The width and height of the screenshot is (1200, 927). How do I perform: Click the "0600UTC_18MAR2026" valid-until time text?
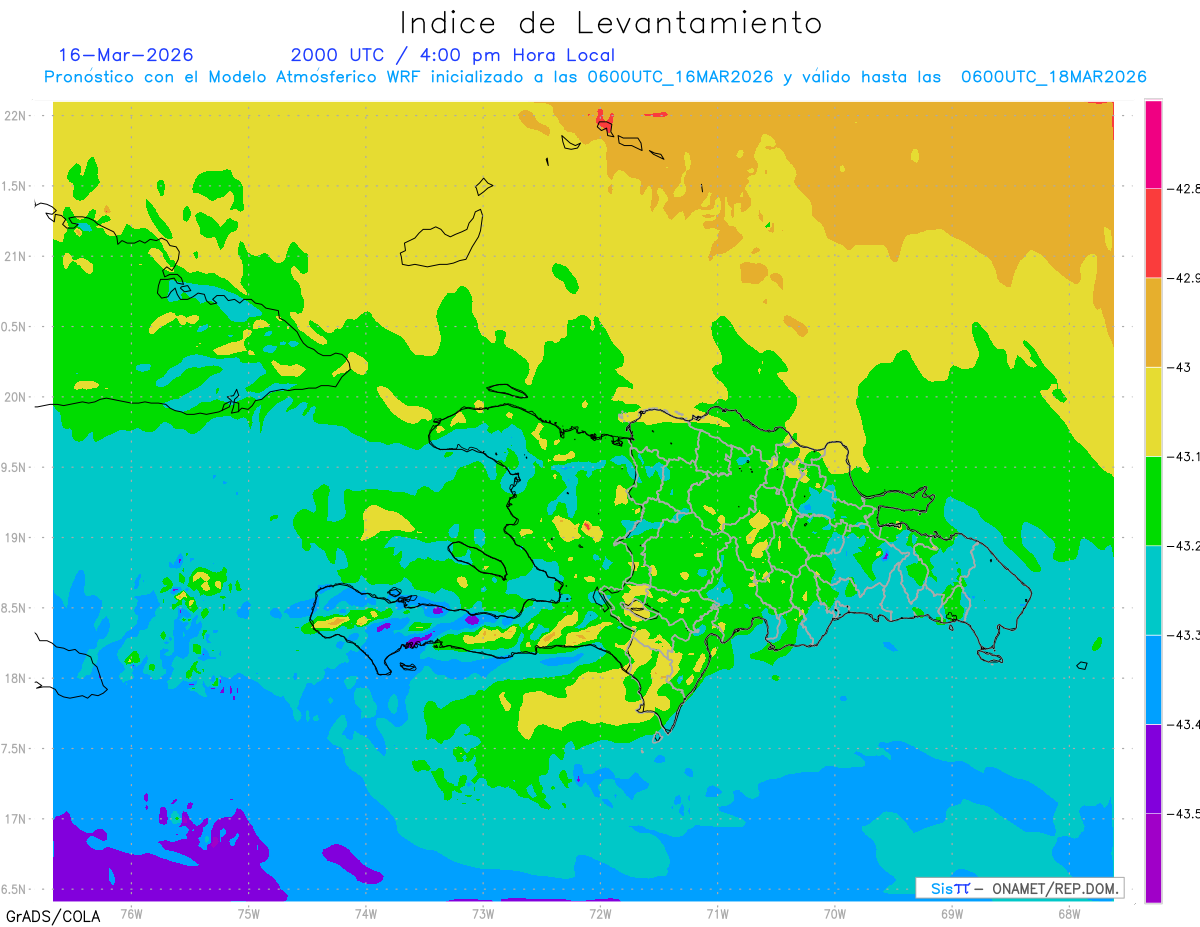pos(1053,77)
